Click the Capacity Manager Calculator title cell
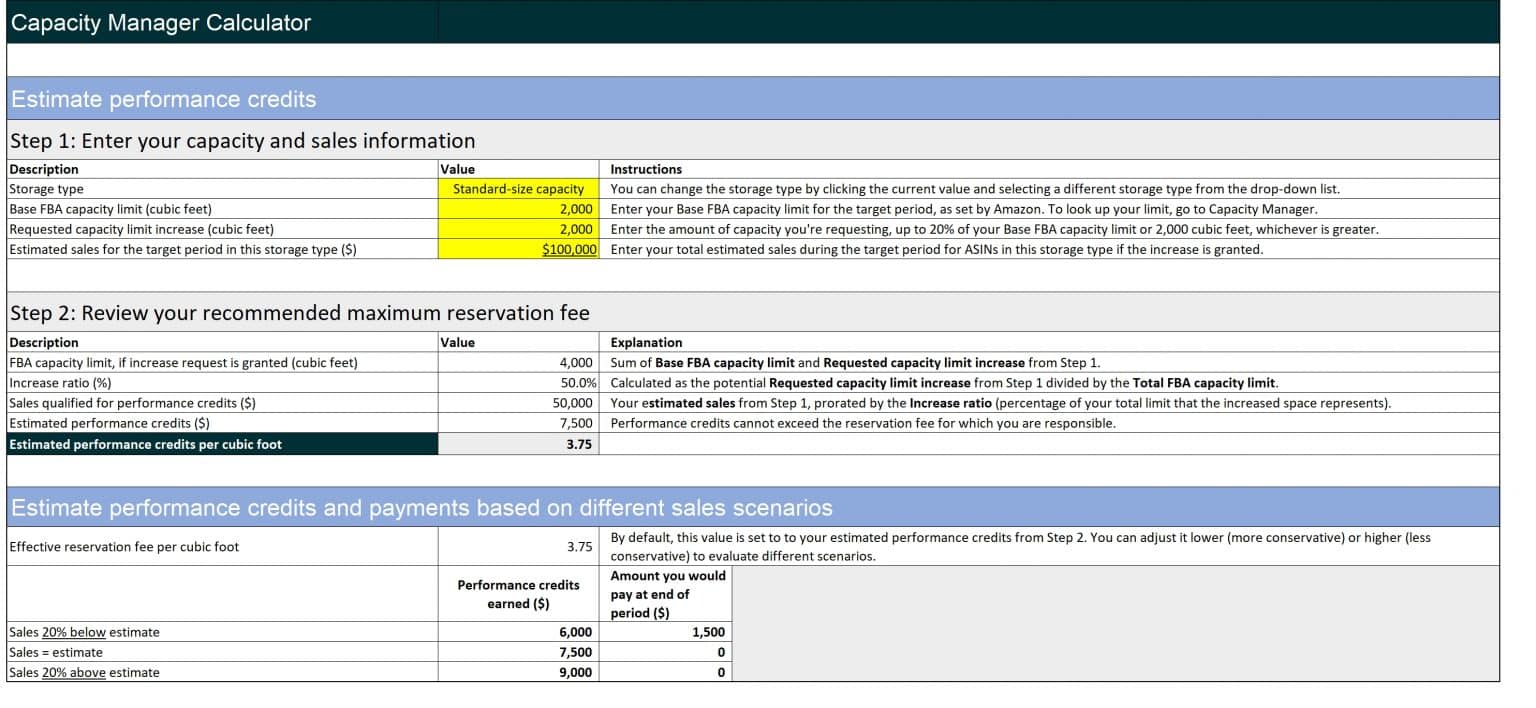The width and height of the screenshot is (1536, 708). 221,23
